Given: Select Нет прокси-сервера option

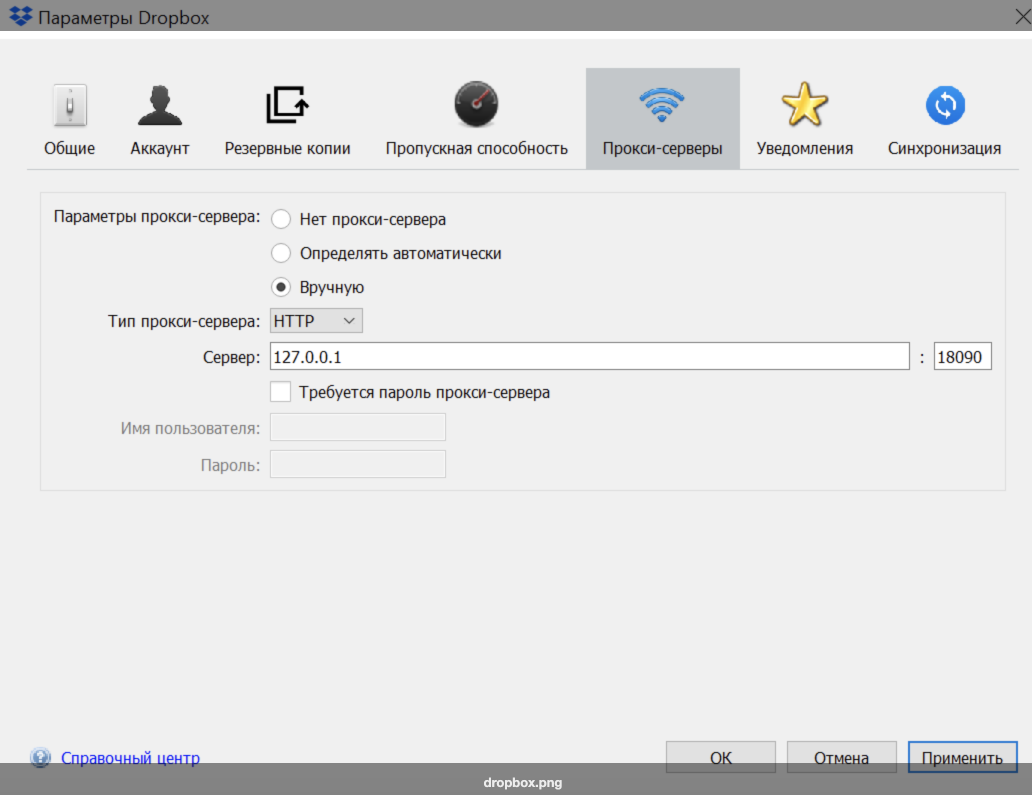Looking at the screenshot, I should (x=281, y=218).
